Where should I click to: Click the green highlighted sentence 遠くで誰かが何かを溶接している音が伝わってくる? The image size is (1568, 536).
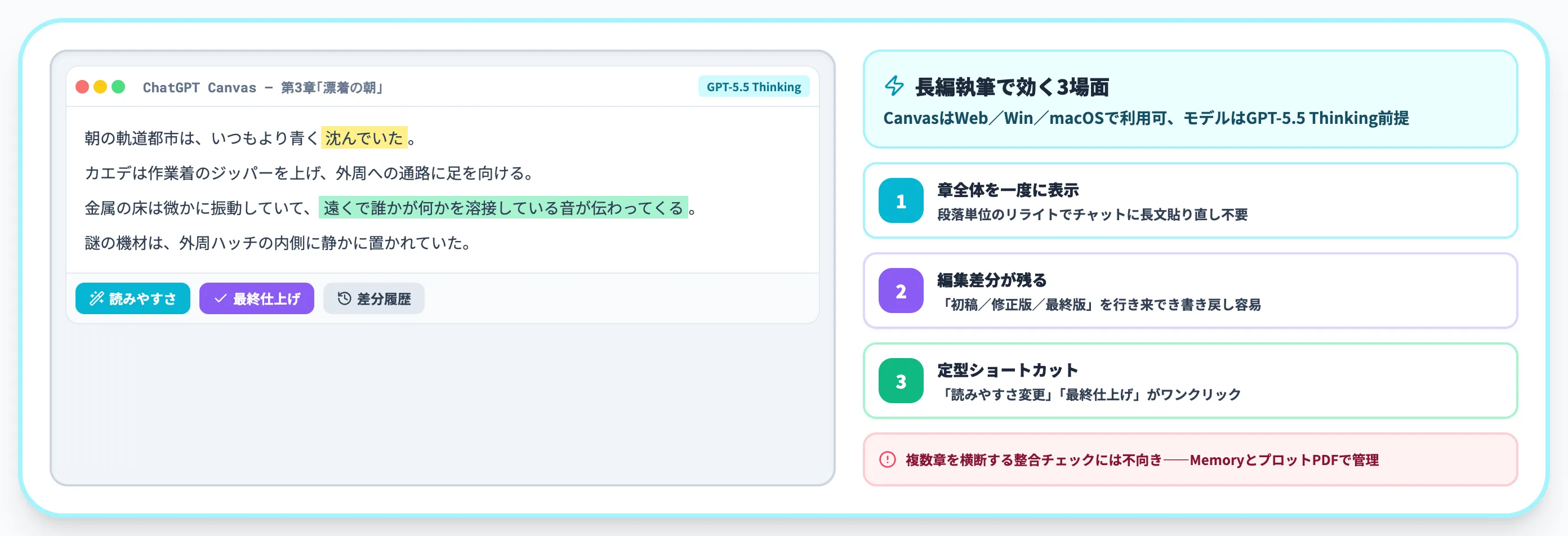tap(504, 208)
